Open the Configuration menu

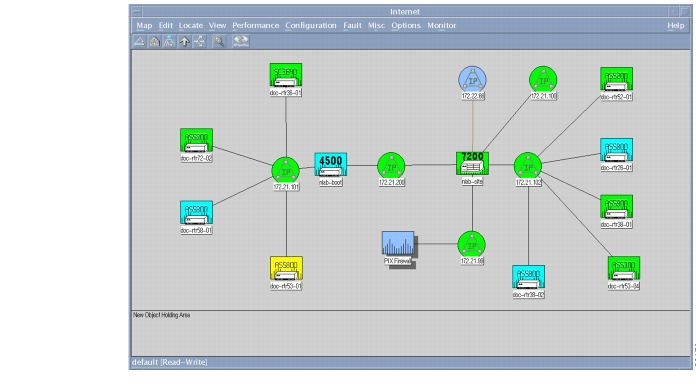coord(311,25)
